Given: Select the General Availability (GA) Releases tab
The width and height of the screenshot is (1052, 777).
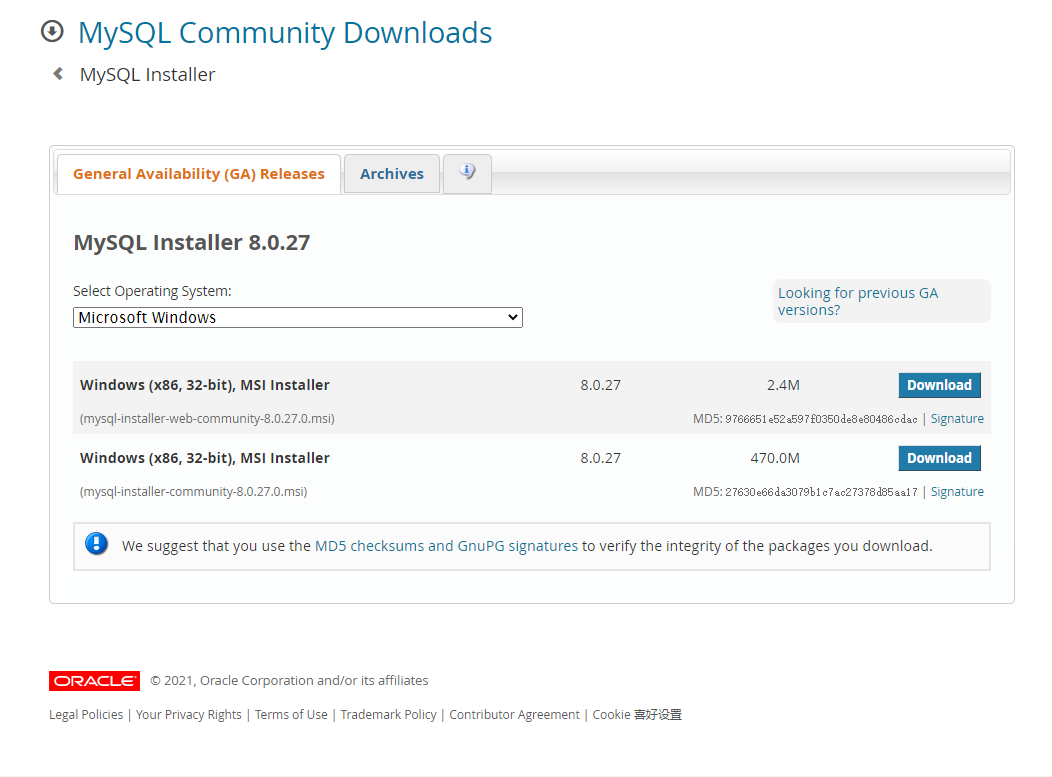Looking at the screenshot, I should 199,174.
